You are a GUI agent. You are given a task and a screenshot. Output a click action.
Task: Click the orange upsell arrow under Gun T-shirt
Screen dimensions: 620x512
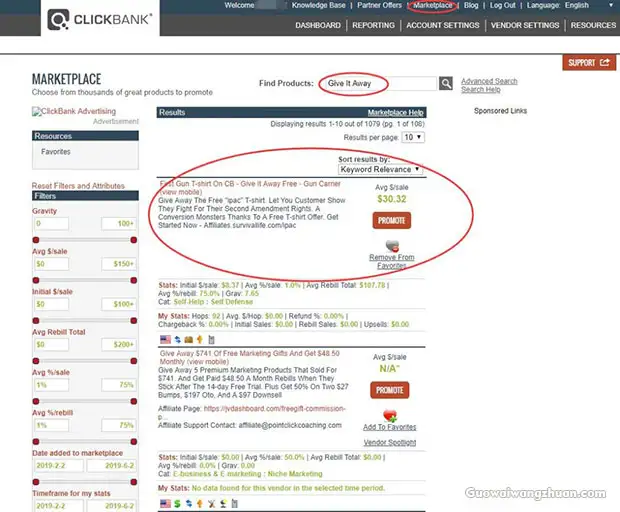click(200, 339)
